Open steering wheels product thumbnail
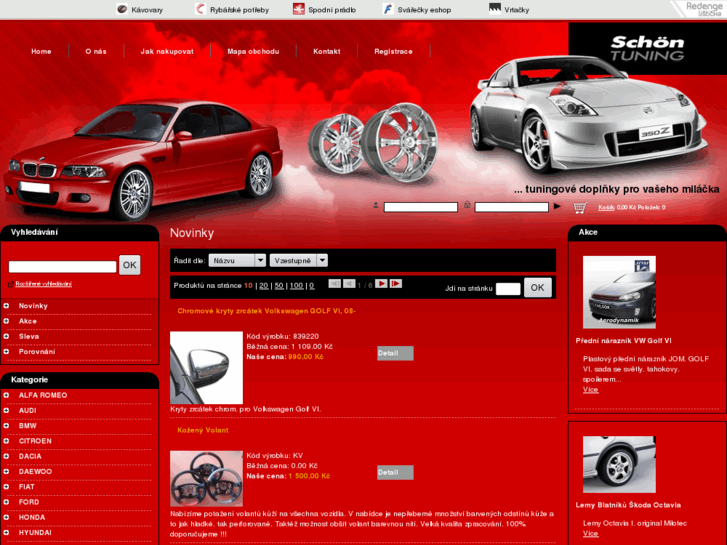727x545 pixels. [206, 479]
